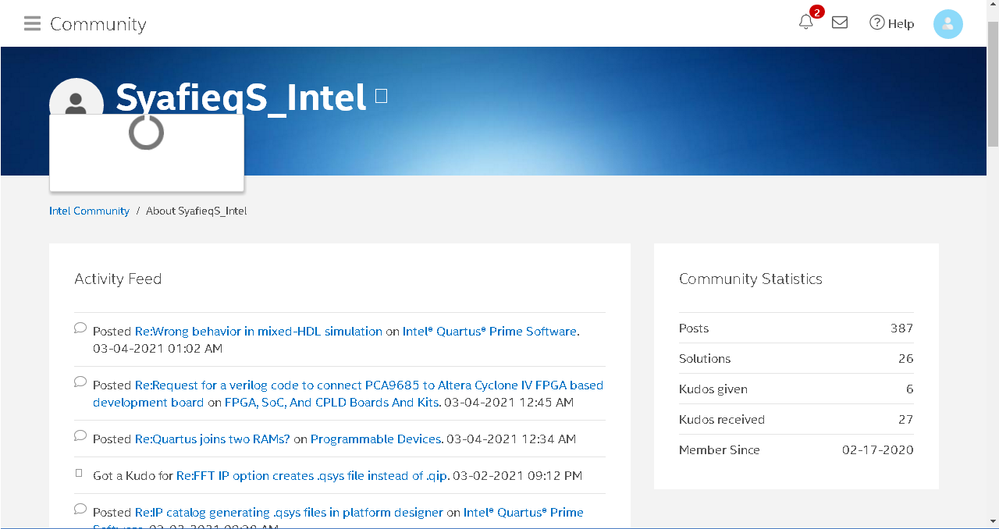This screenshot has height=529, width=999.
Task: Open the Help menu
Action: pos(891,23)
